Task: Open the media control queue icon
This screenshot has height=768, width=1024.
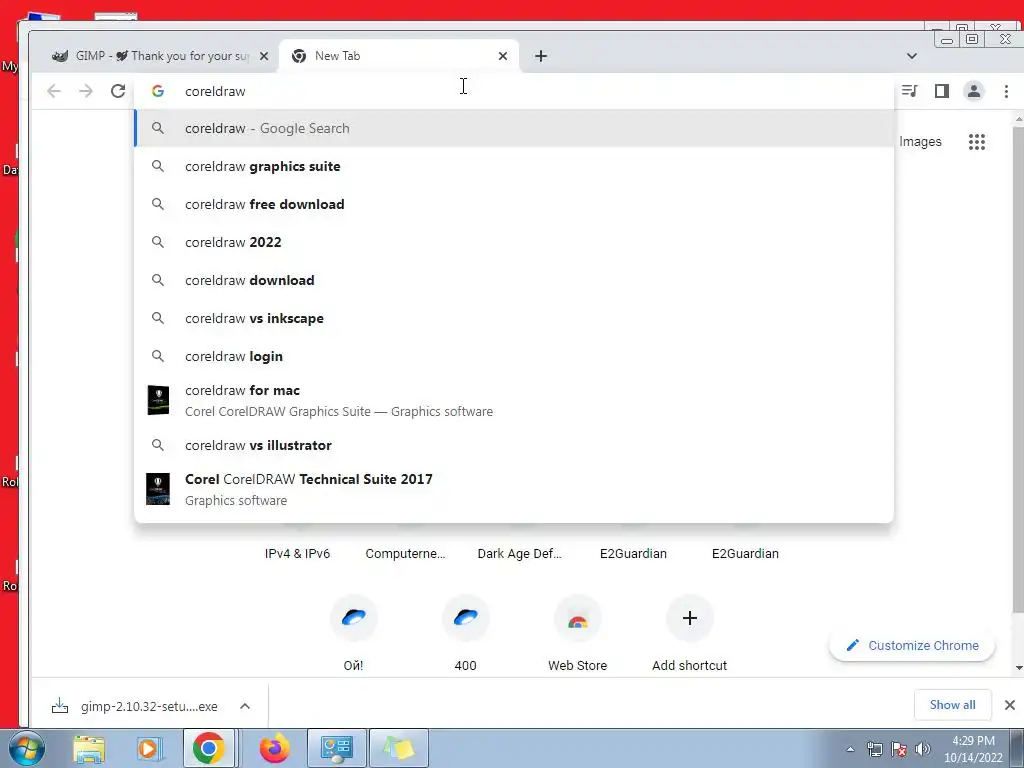Action: tap(909, 91)
